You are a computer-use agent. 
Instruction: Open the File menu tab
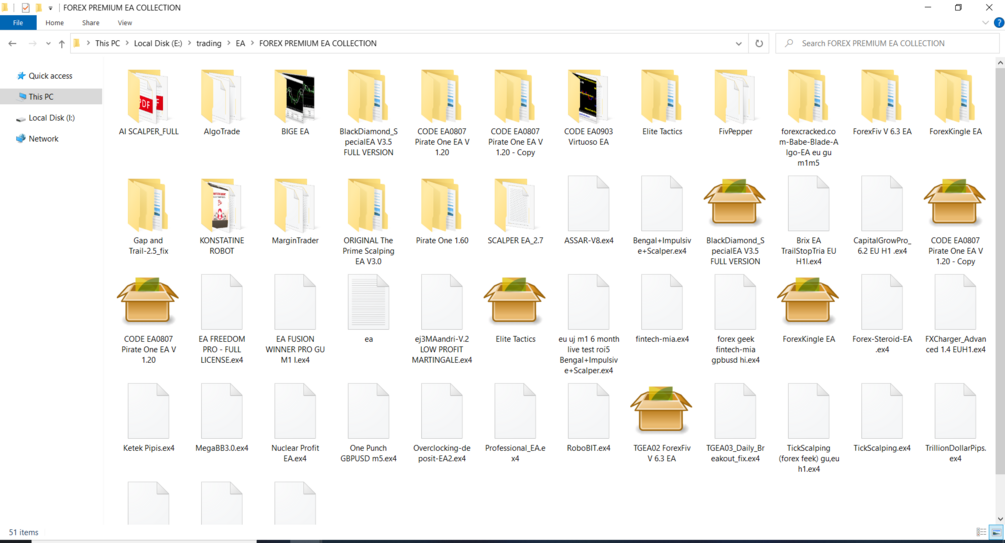coord(18,22)
